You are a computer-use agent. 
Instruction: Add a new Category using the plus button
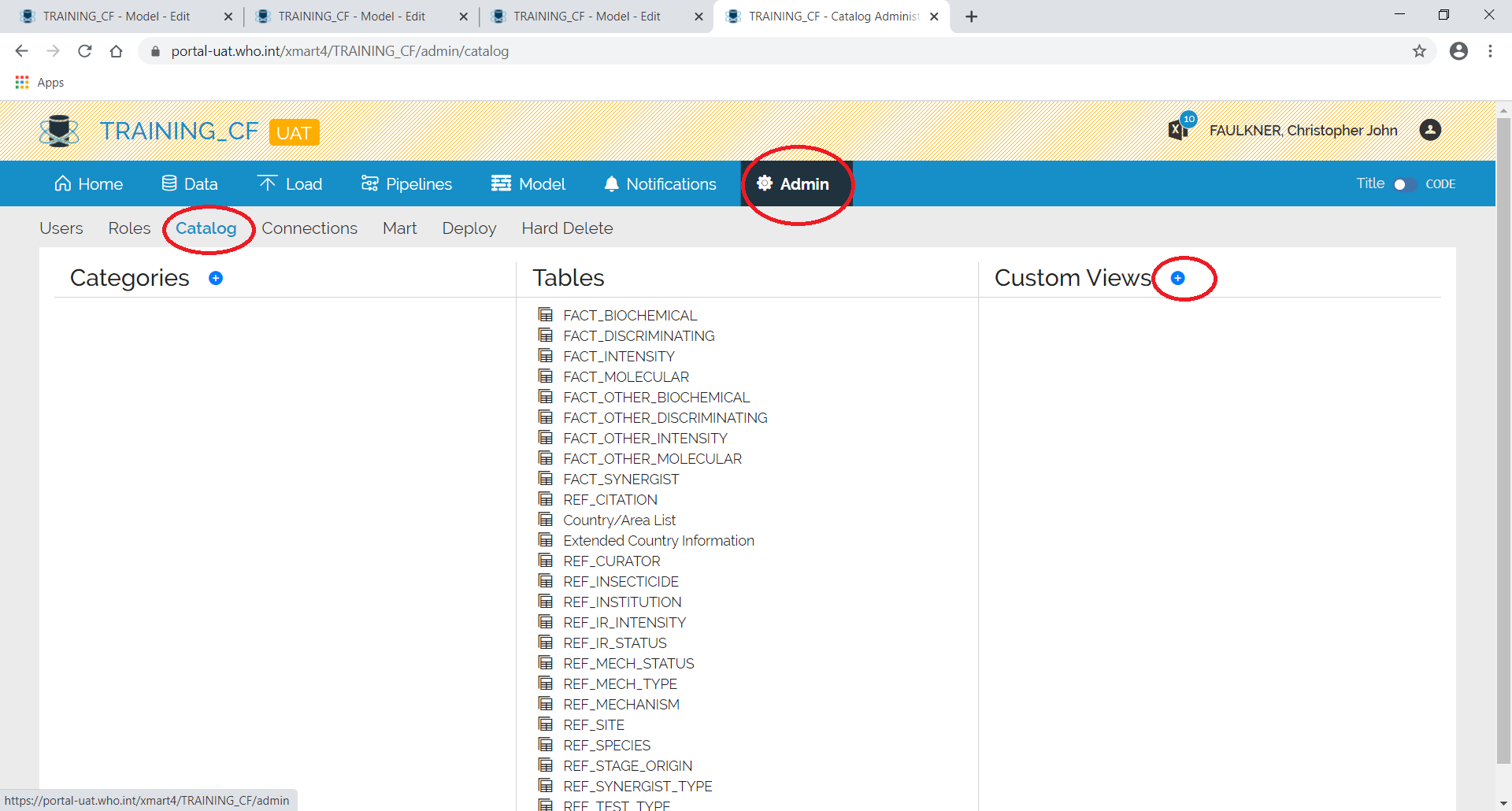pyautogui.click(x=216, y=278)
